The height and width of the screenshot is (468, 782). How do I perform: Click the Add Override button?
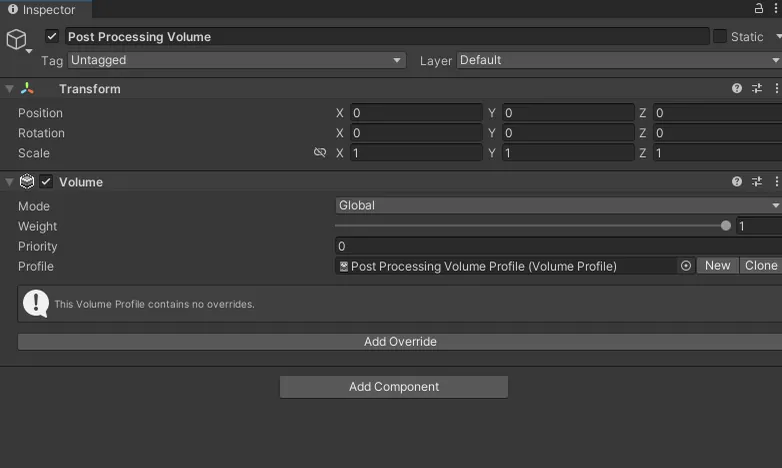point(400,342)
